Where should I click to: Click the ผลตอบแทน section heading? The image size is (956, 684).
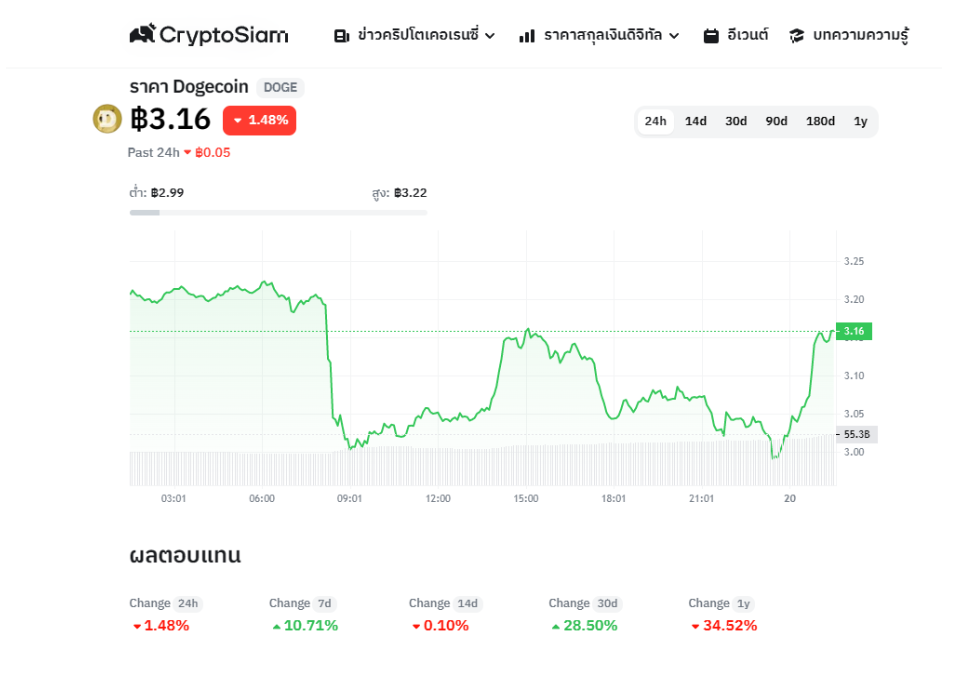185,555
